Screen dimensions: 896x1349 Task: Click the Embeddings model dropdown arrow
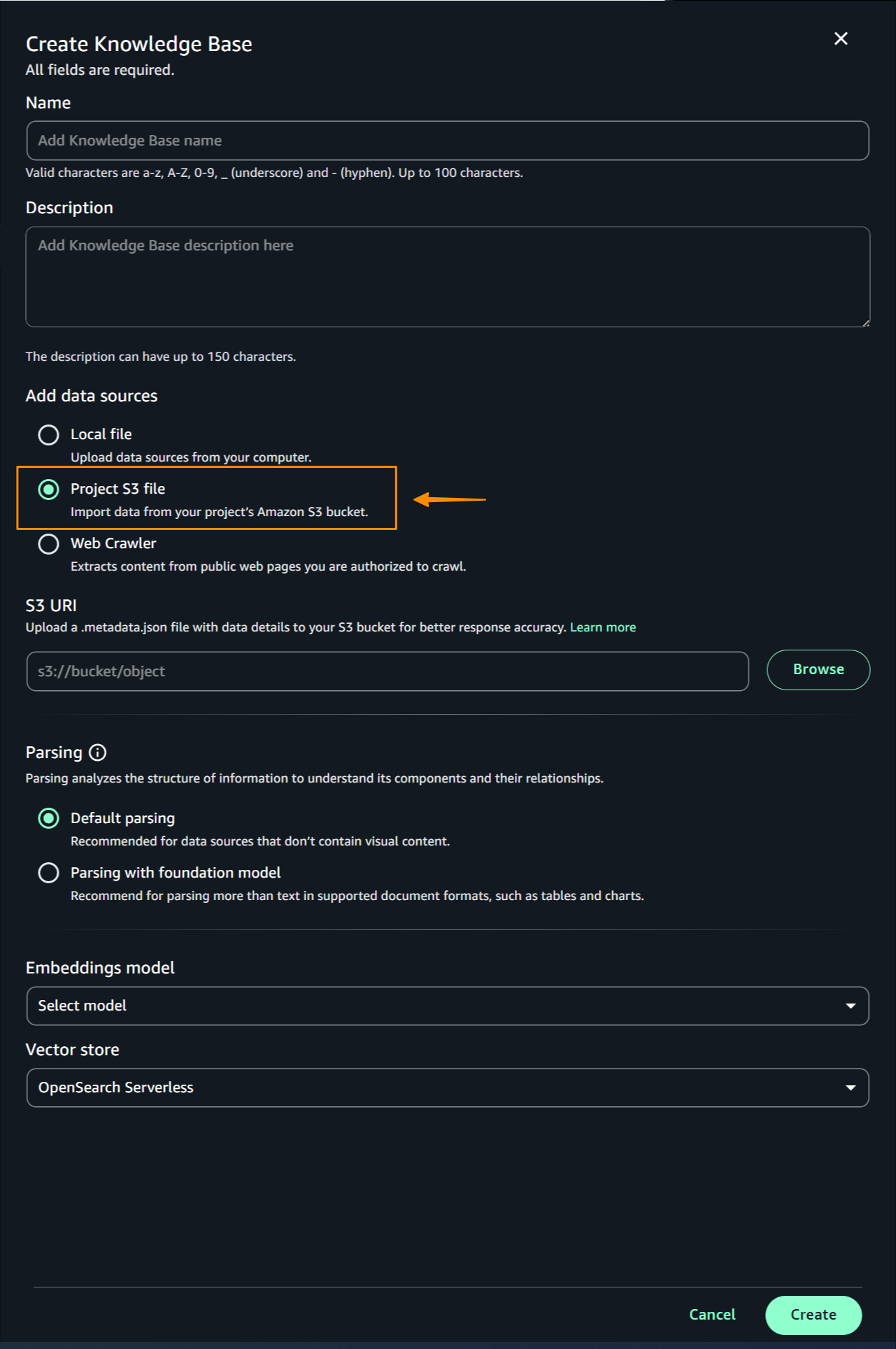click(851, 1006)
